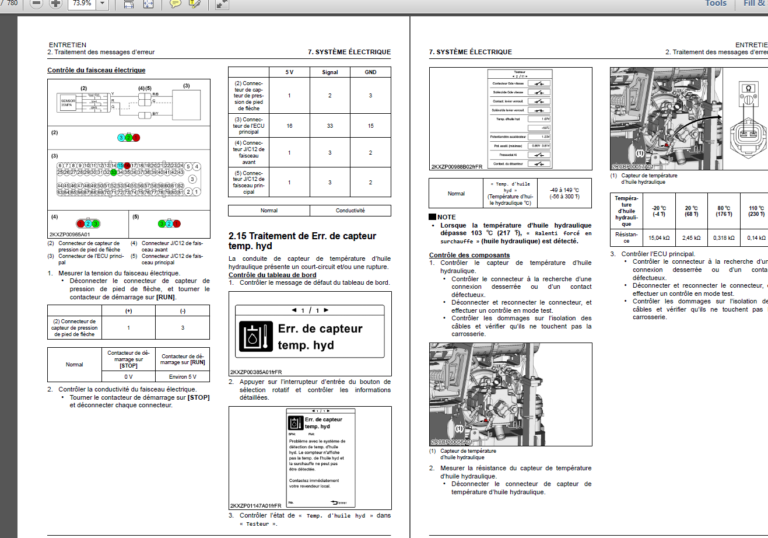Image resolution: width=768 pixels, height=538 pixels.
Task: Click the multimeter sensor illustration
Action: (748, 121)
